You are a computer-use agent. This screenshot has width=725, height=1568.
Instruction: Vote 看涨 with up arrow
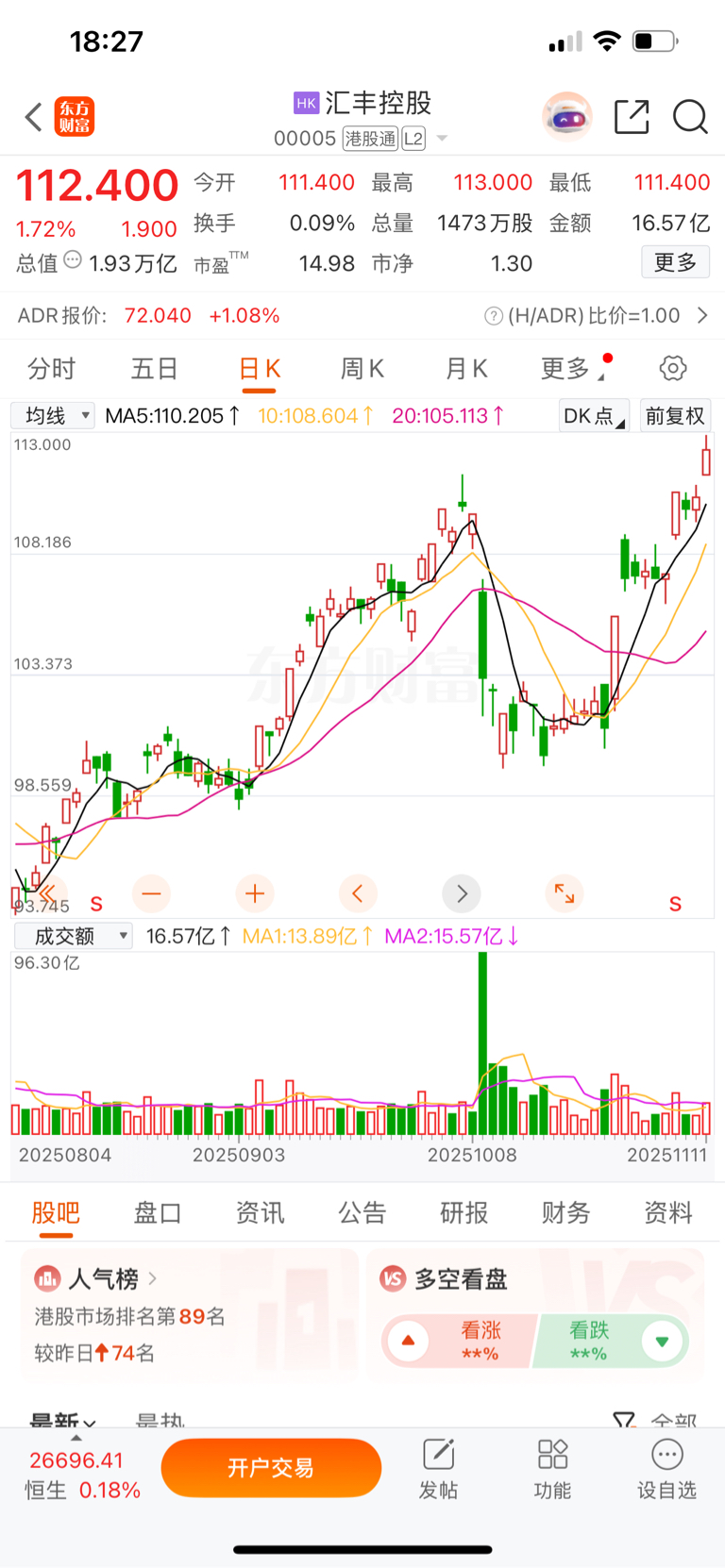click(x=409, y=1341)
